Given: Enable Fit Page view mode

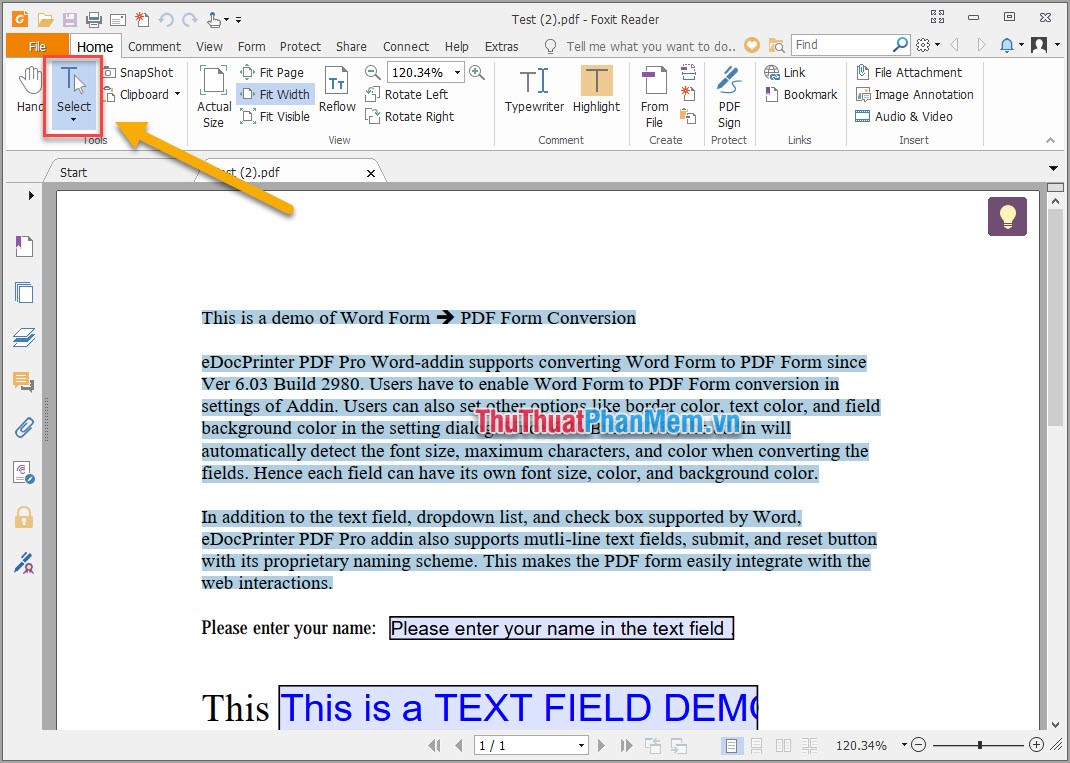Looking at the screenshot, I should pos(274,72).
